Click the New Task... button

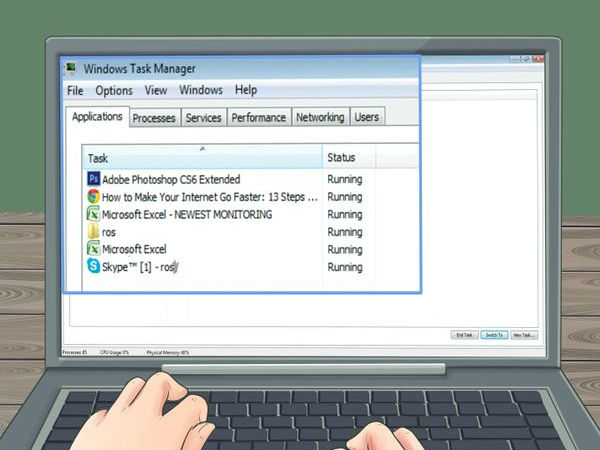click(524, 335)
